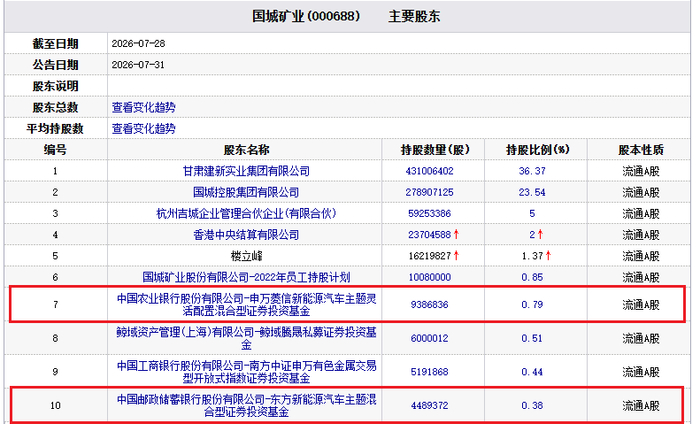Click red up arrow beside 23704588
Screen dimensions: 700x424
click(456, 234)
